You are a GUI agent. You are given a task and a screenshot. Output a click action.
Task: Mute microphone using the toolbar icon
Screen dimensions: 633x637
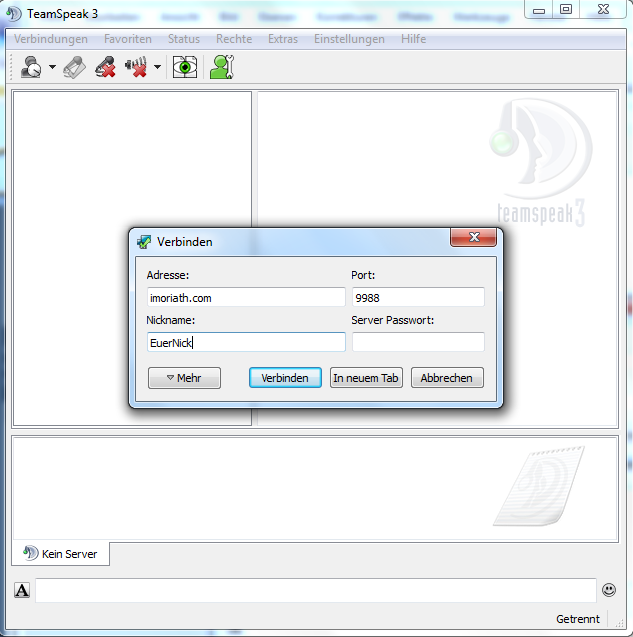[x=105, y=68]
